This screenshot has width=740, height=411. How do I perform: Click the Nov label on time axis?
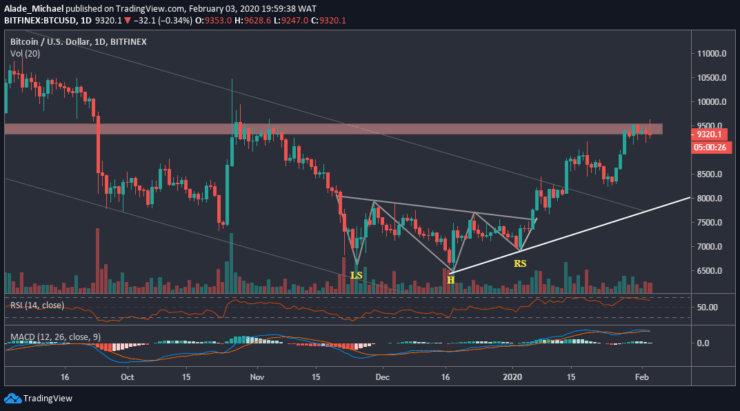[x=257, y=377]
